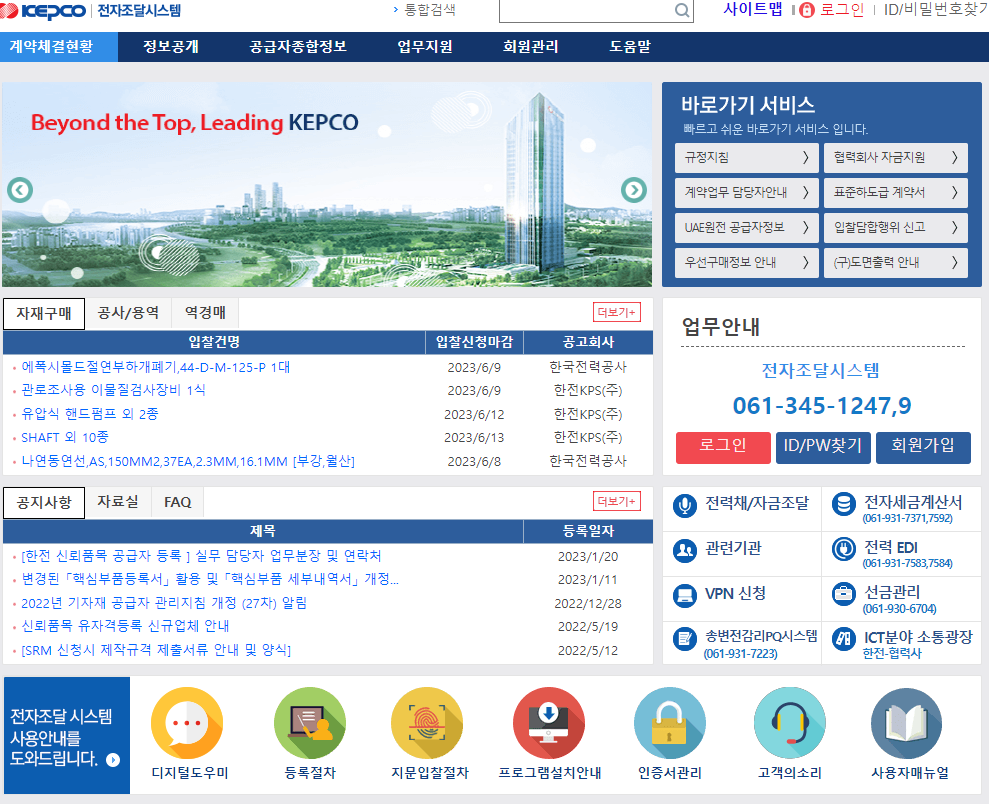Show previous banner slide arrow
989x804 pixels.
tap(20, 190)
